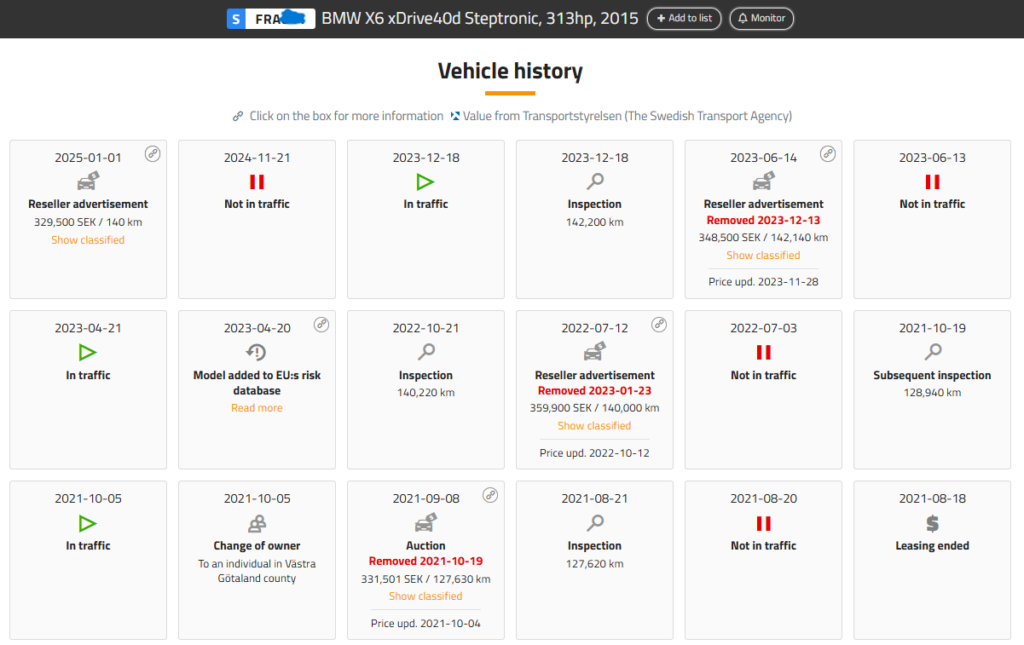This screenshot has height=645, width=1024.
Task: Click the risk database warning history icon
Action: (257, 352)
